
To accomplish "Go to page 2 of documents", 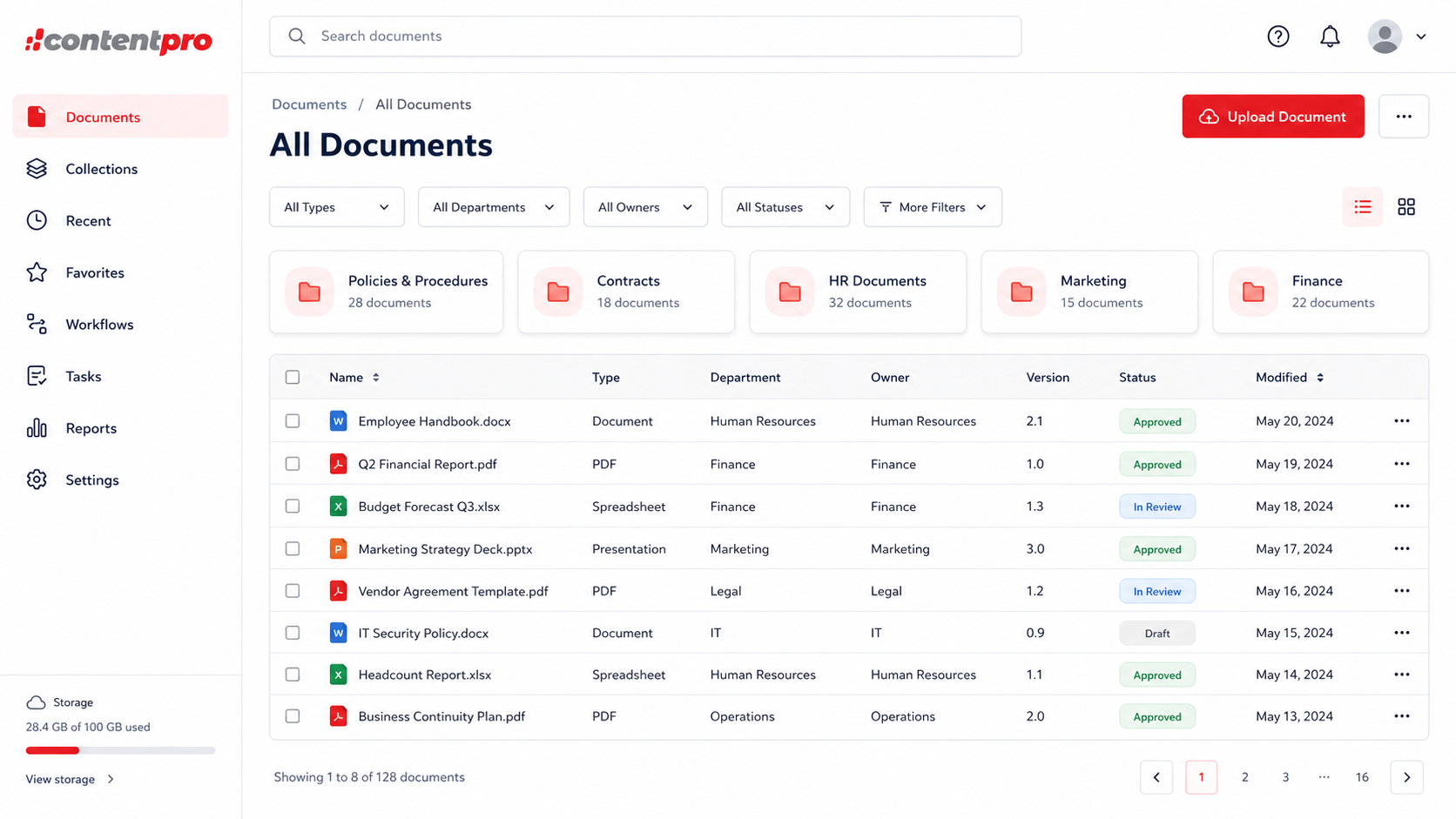I will pyautogui.click(x=1245, y=777).
